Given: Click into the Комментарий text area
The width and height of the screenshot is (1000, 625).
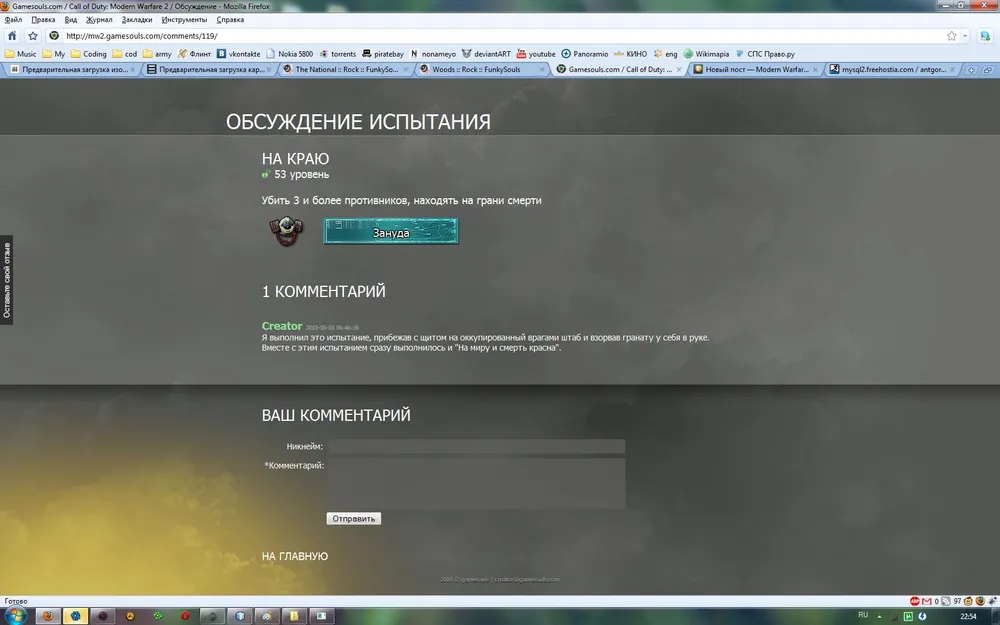Looking at the screenshot, I should (476, 483).
